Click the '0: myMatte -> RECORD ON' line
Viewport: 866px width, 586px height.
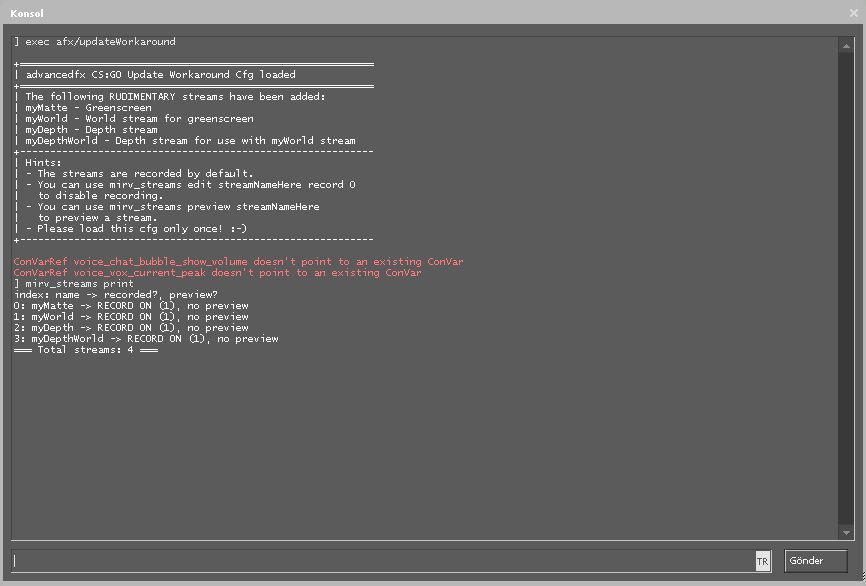point(131,306)
